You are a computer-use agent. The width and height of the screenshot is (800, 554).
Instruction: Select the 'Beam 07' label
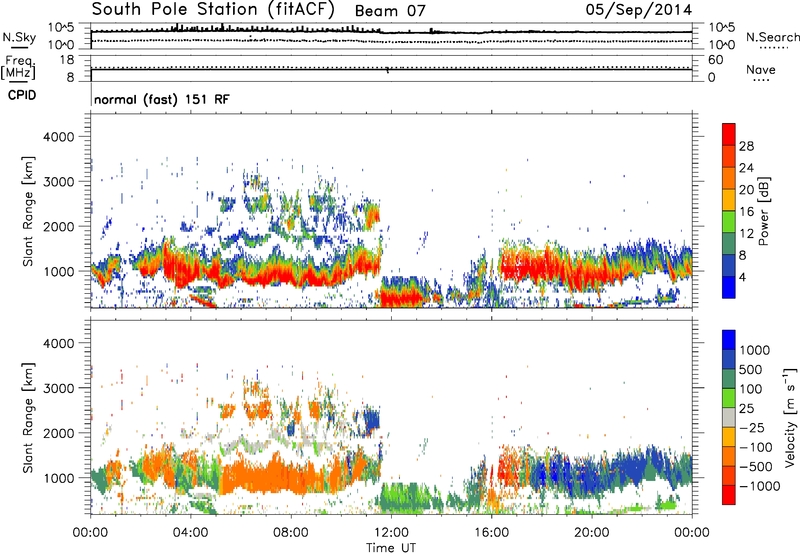390,11
